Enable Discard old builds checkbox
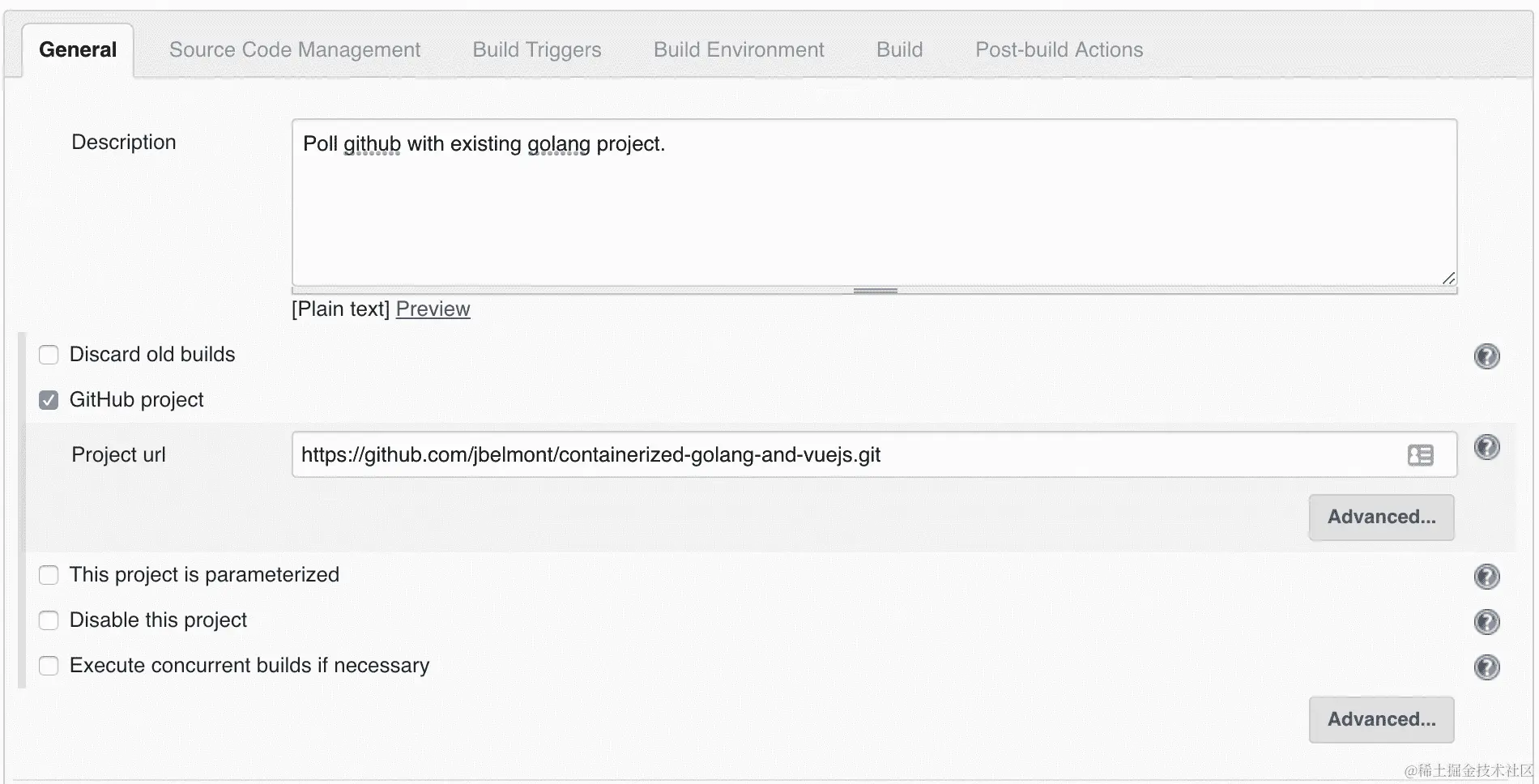The width and height of the screenshot is (1539, 784). tap(49, 355)
